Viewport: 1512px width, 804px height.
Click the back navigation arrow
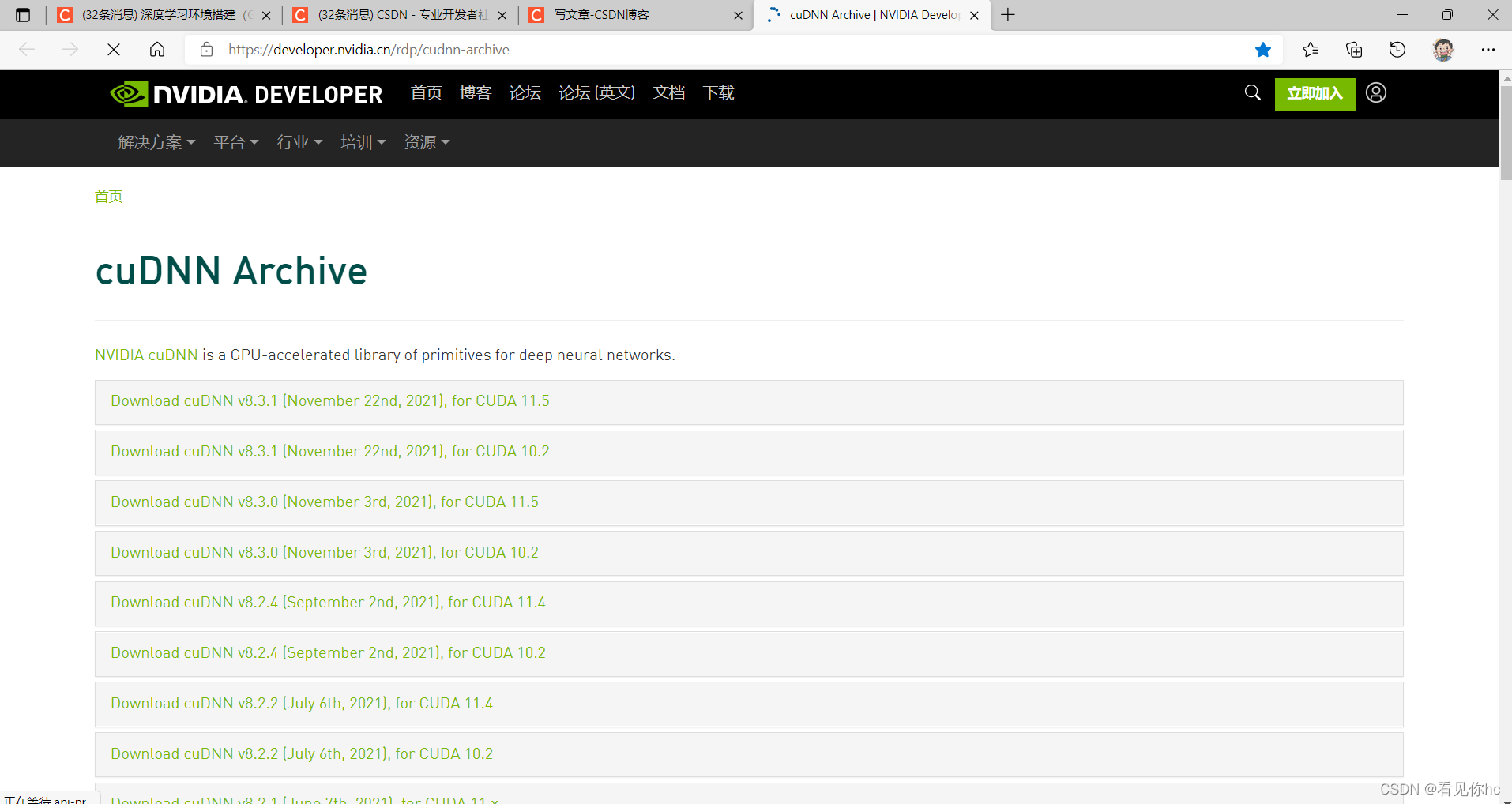[x=27, y=50]
